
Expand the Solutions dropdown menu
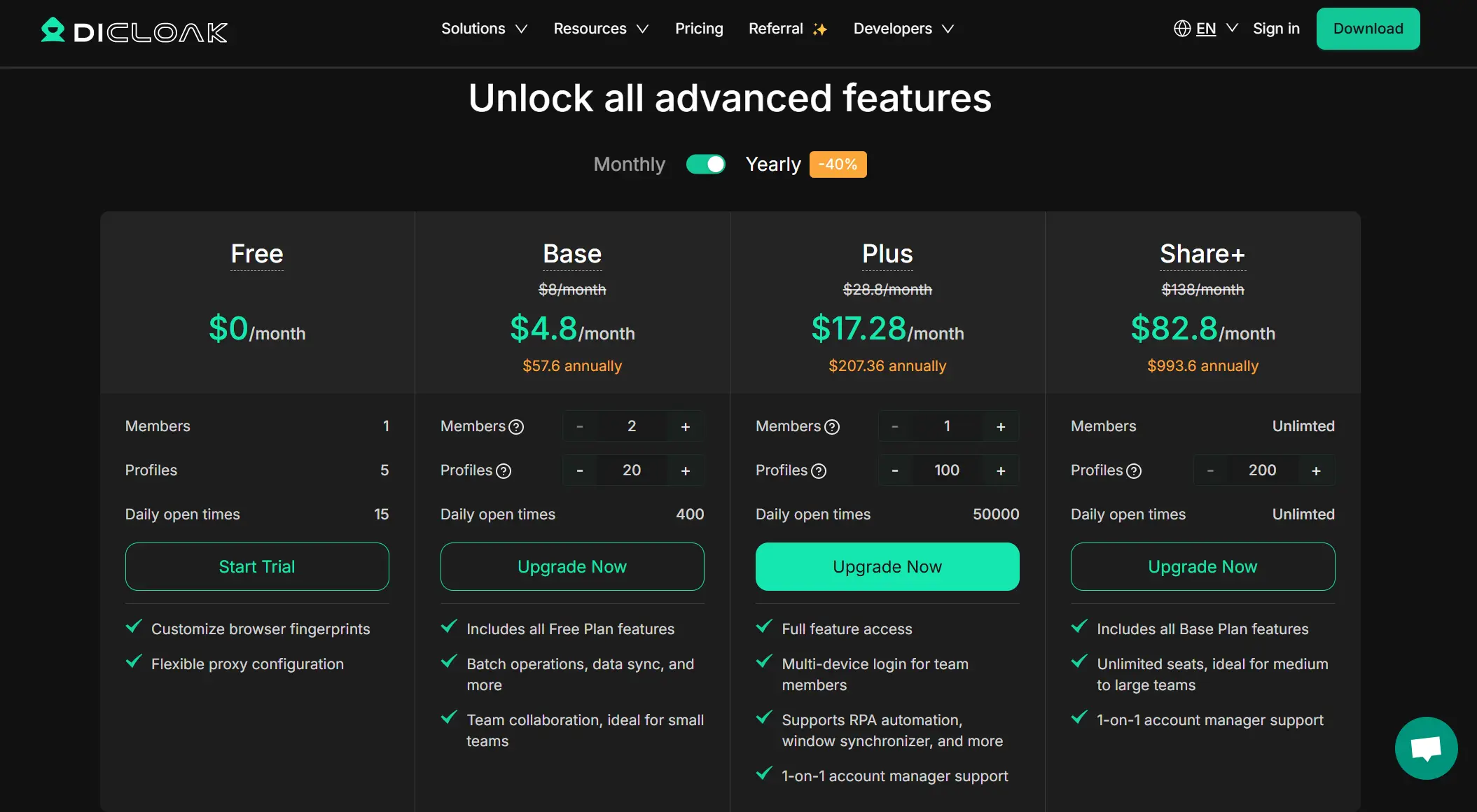point(484,29)
